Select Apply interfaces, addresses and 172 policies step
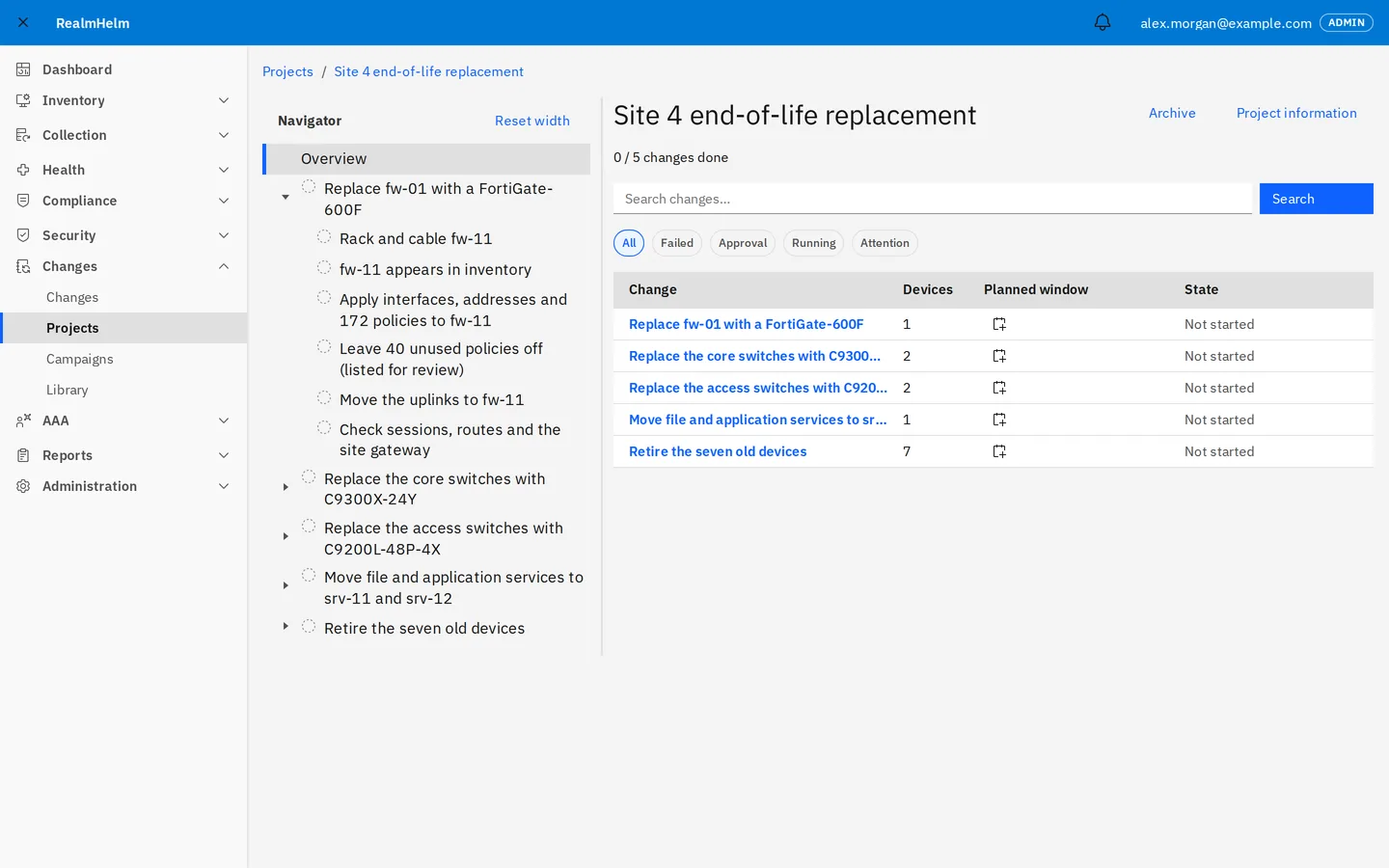 coord(453,310)
